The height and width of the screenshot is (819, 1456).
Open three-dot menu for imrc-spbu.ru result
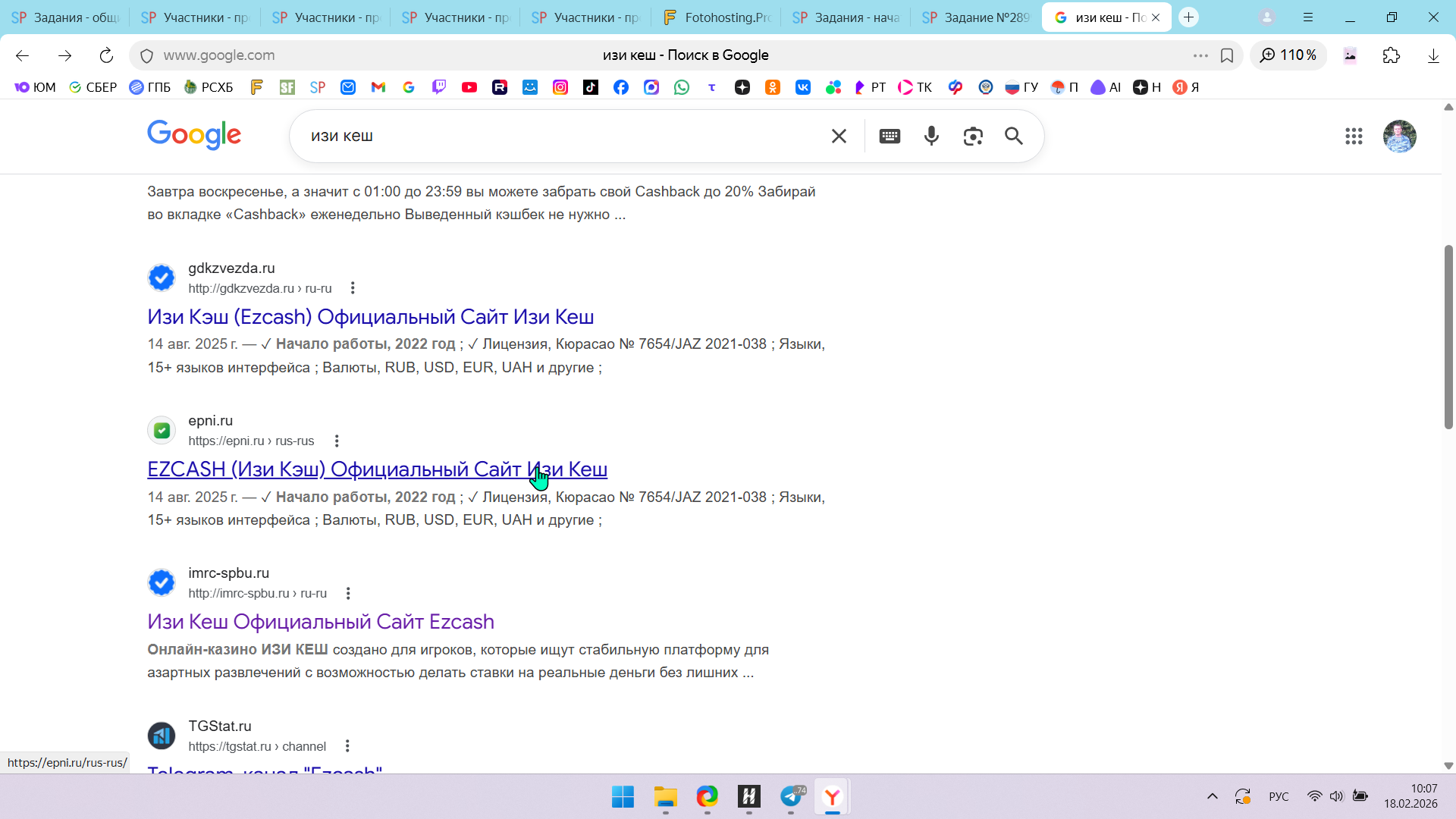pyautogui.click(x=348, y=593)
